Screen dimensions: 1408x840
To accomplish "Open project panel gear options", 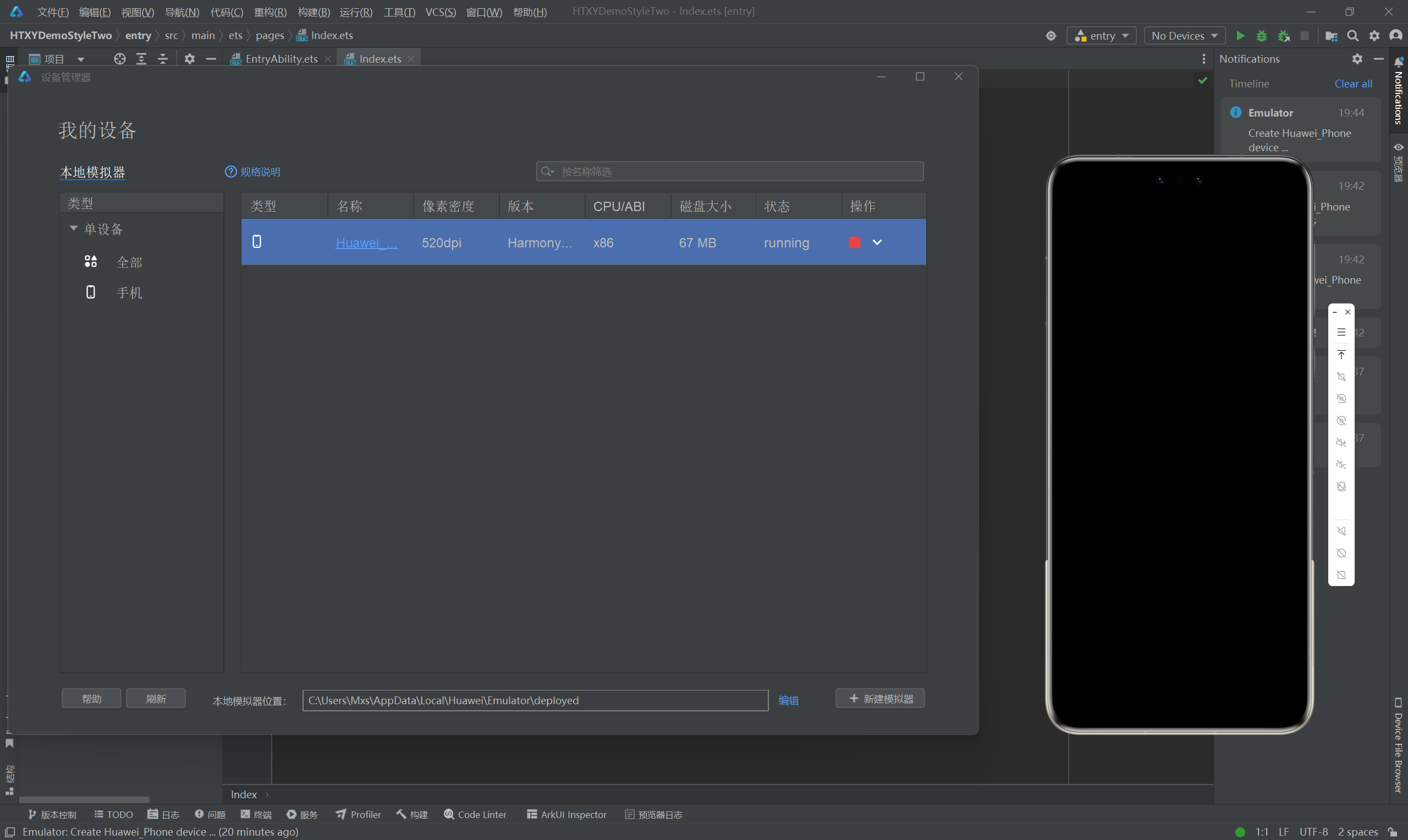I will [x=190, y=59].
